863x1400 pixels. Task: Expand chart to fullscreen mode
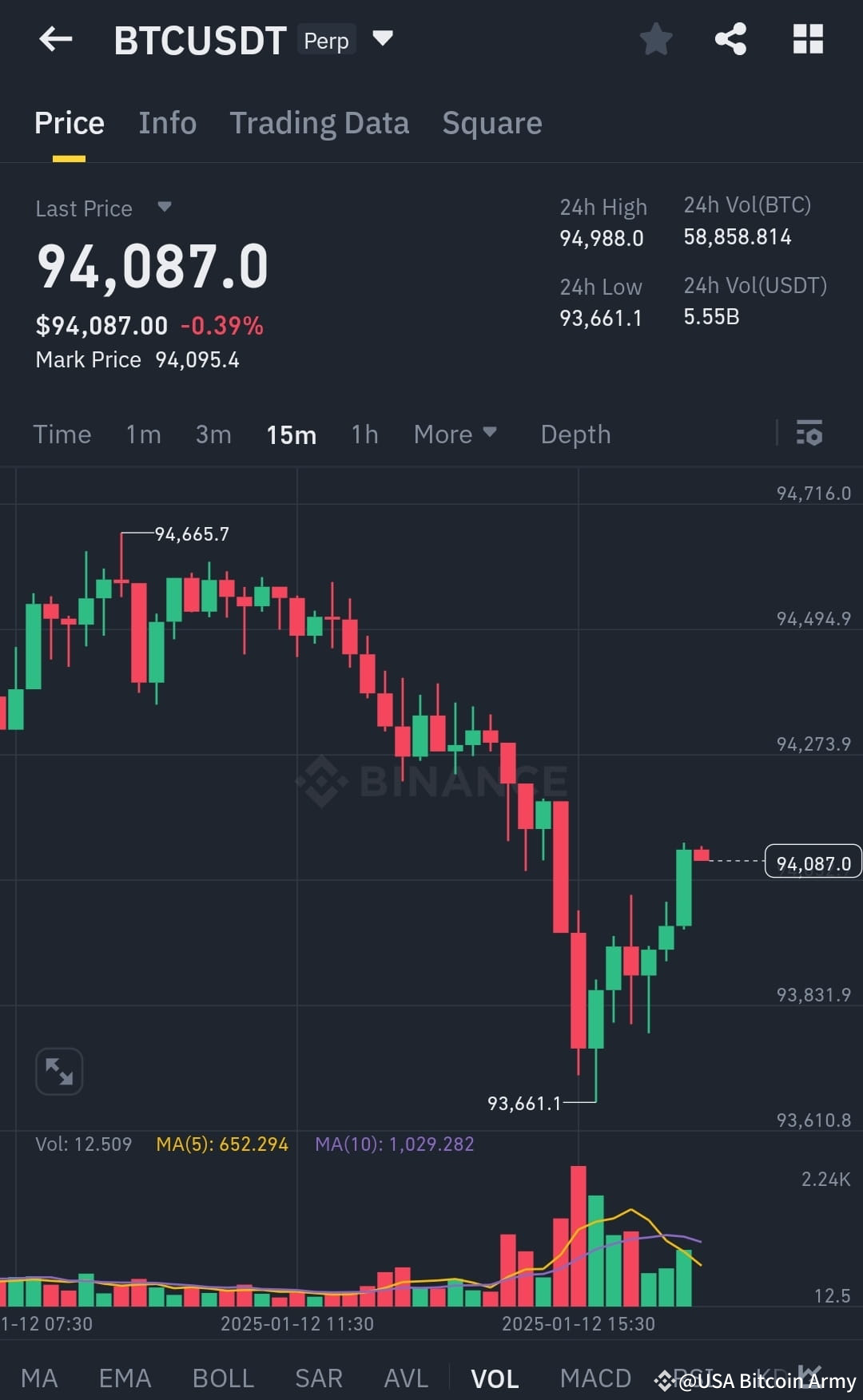coord(58,1071)
